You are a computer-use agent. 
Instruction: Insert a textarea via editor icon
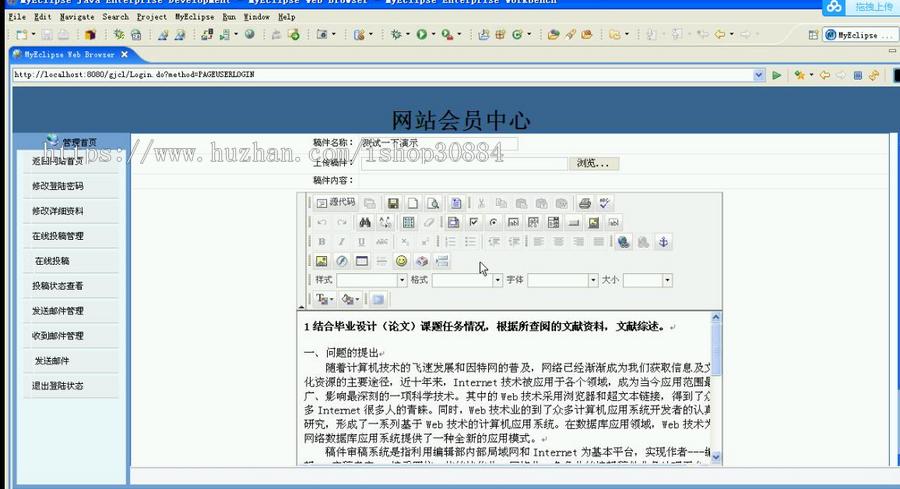click(533, 222)
